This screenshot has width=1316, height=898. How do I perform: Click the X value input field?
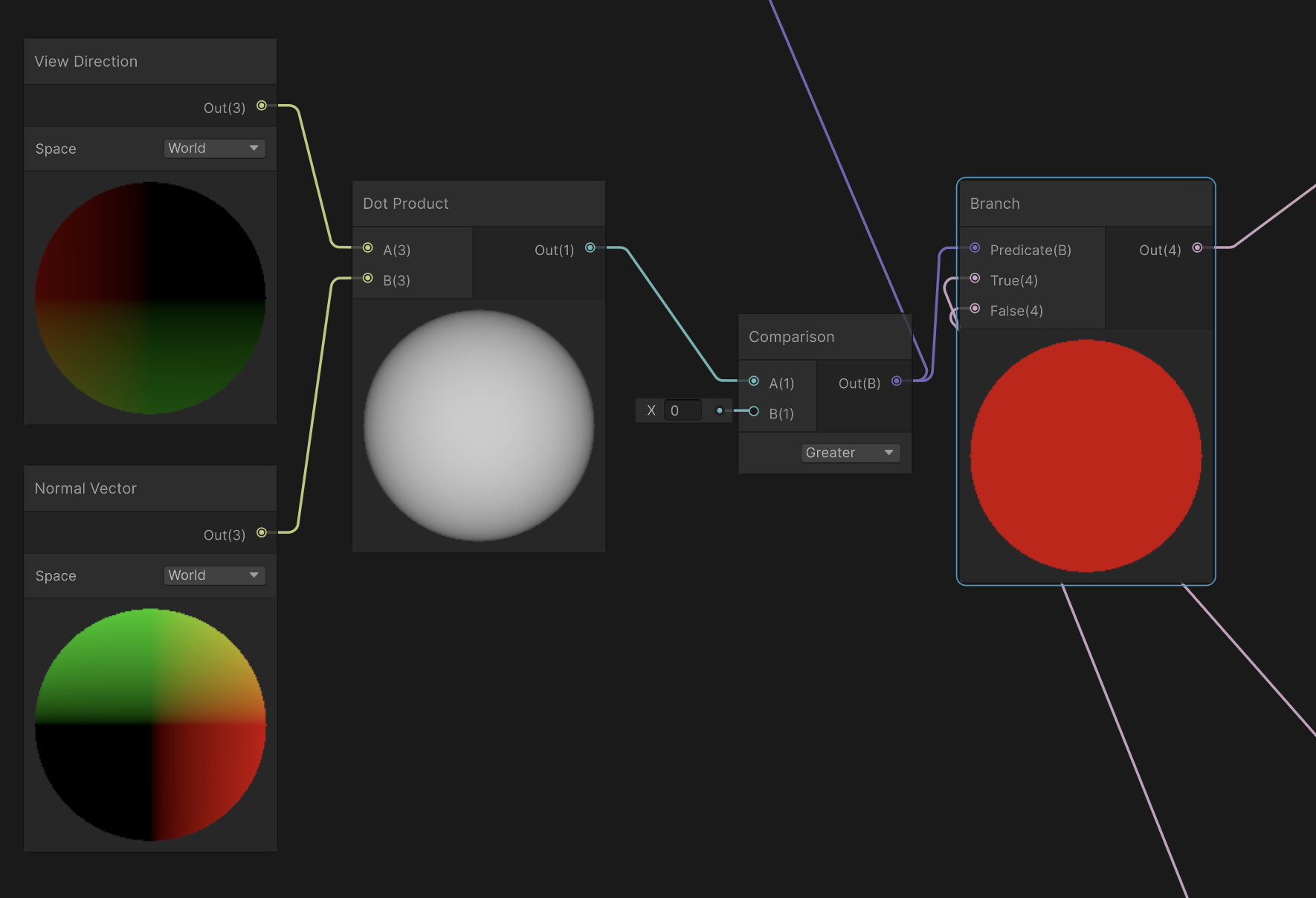pyautogui.click(x=682, y=410)
